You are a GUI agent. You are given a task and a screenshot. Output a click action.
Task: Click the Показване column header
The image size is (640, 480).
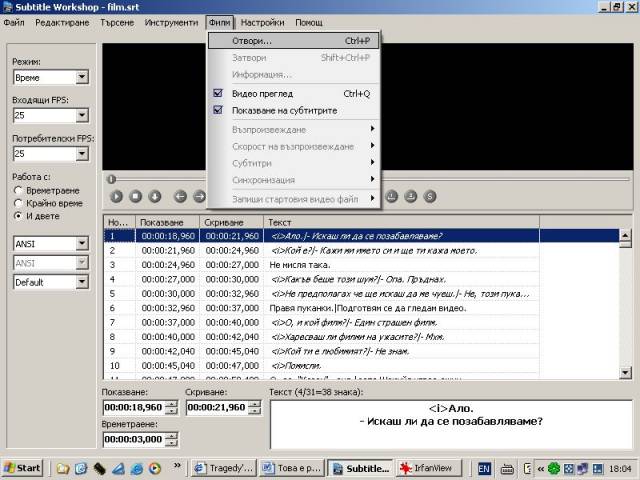click(x=167, y=222)
